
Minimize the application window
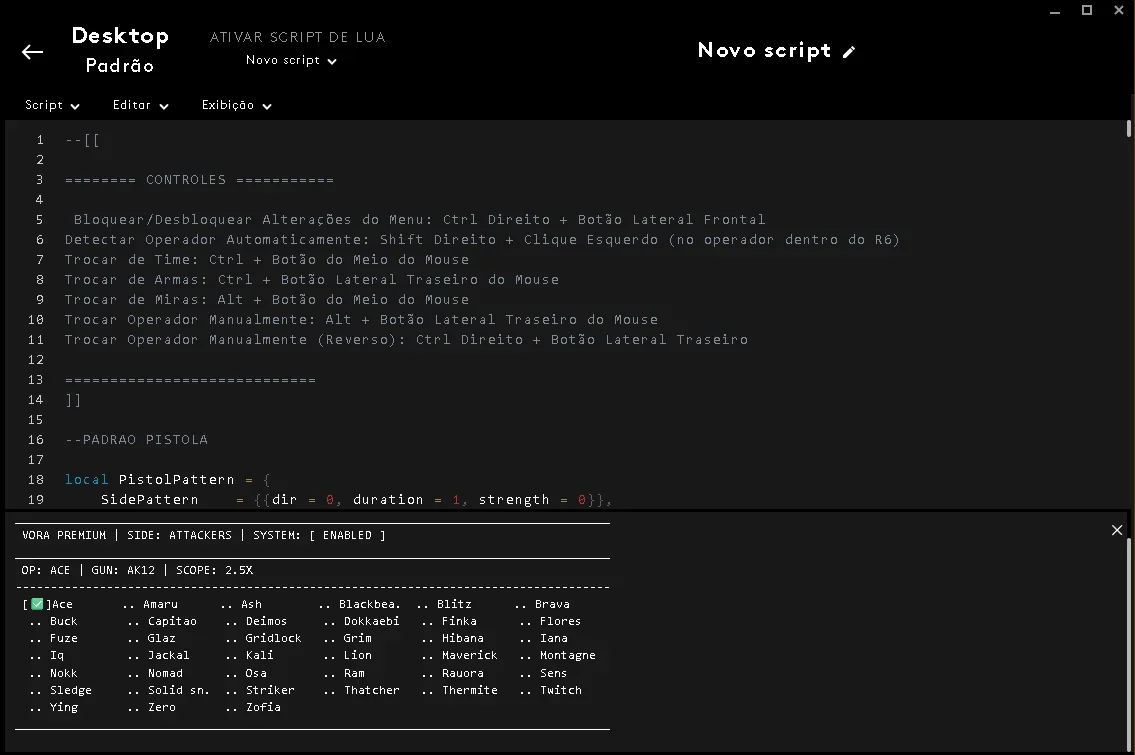pos(1055,12)
